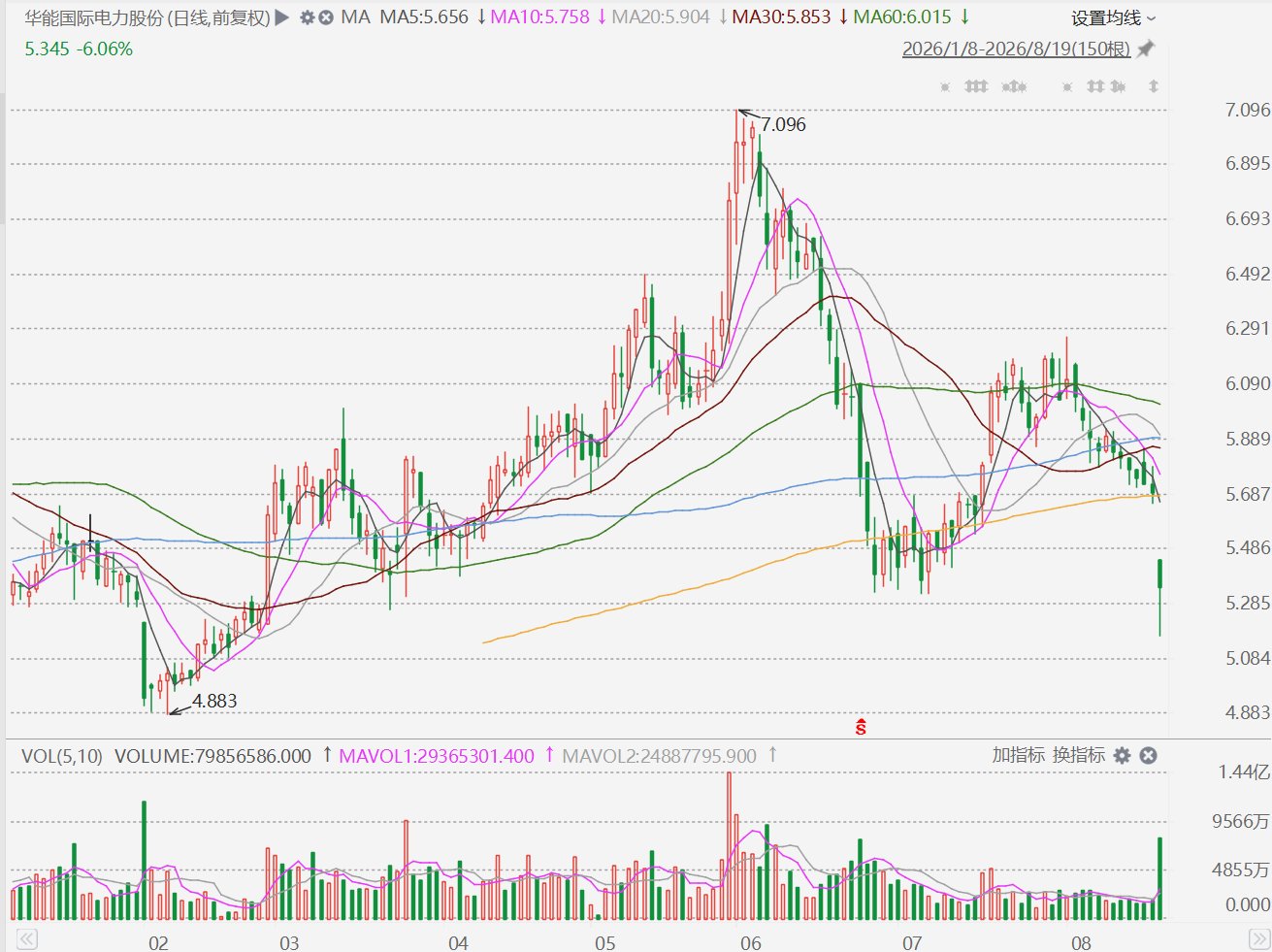1272x952 pixels.
Task: Select the MA5:5.656 legend value
Action: tap(424, 17)
